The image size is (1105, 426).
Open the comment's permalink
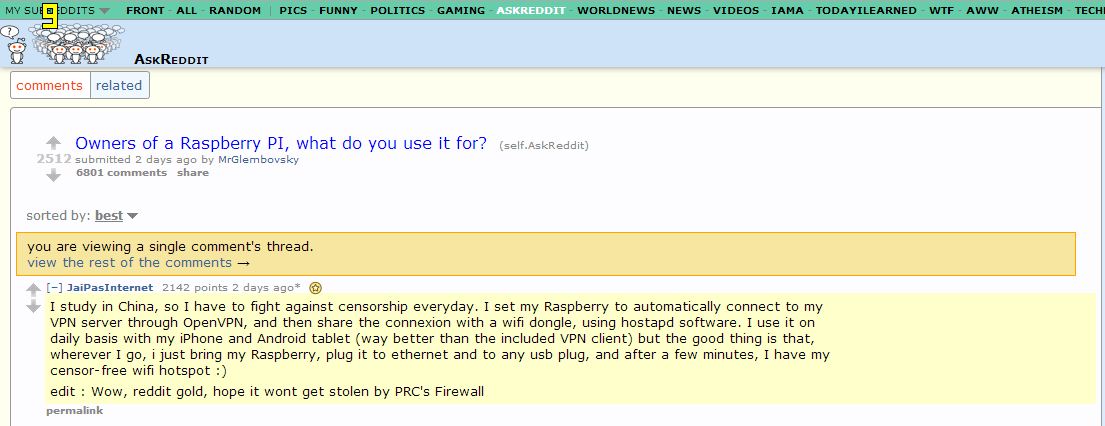click(75, 410)
